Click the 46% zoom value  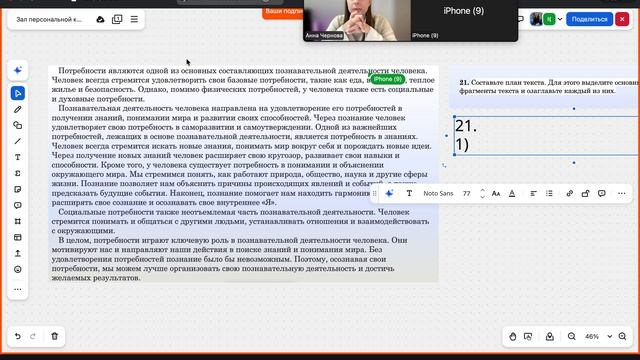coord(592,337)
